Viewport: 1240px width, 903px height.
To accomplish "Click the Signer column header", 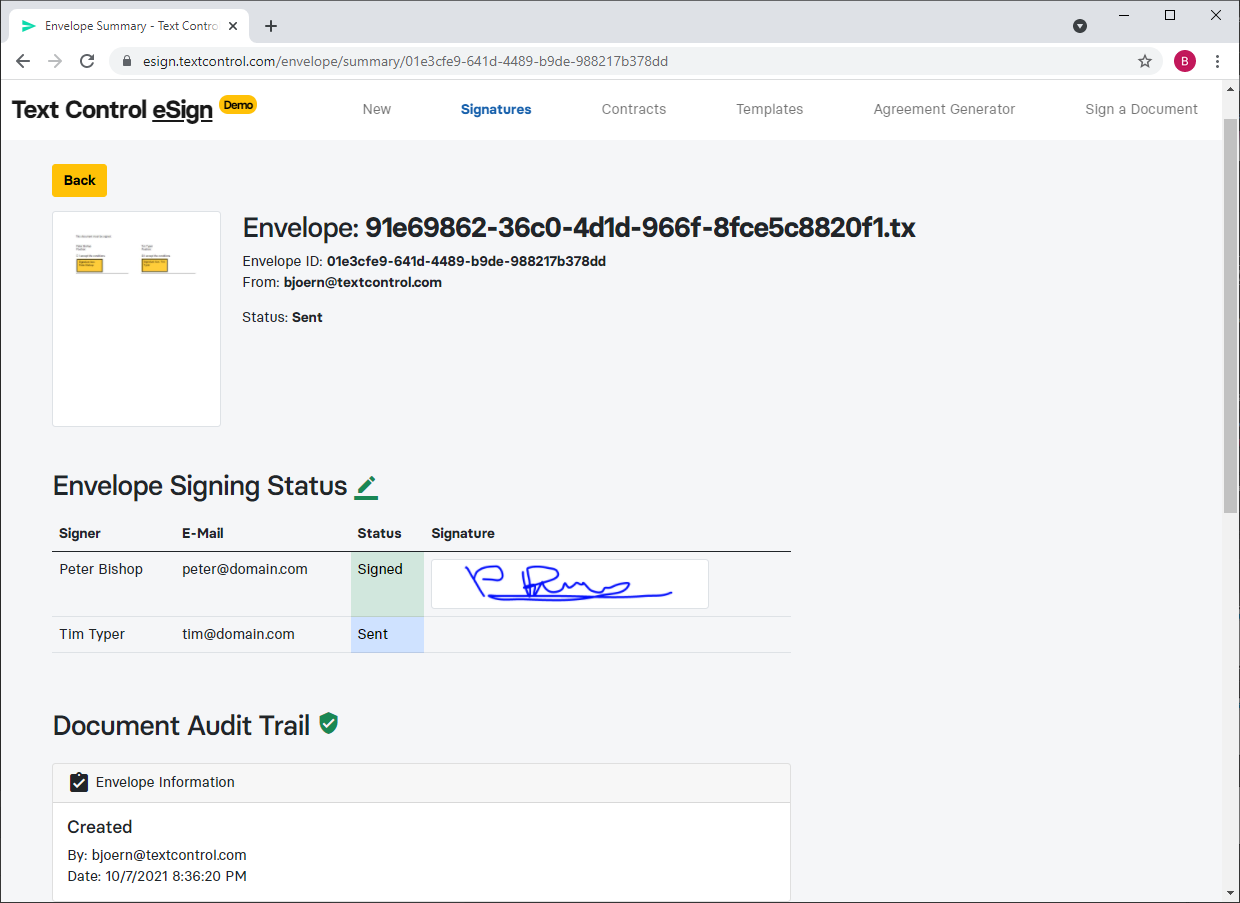I will coord(80,533).
